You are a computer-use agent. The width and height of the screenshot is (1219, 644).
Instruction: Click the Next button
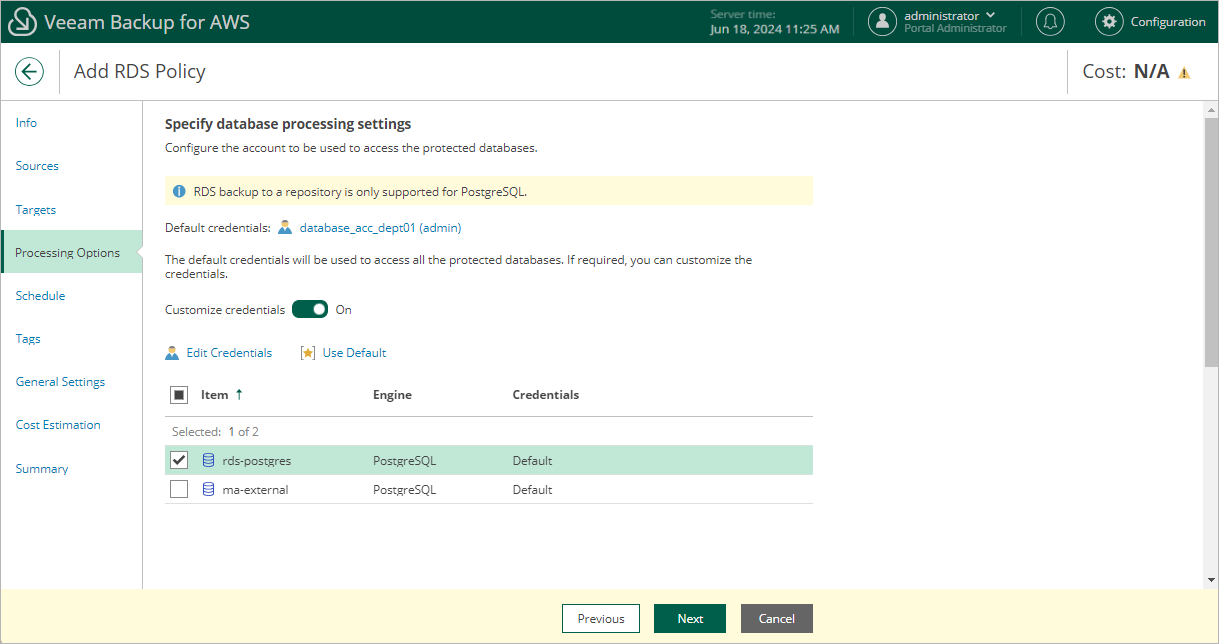[x=690, y=619]
